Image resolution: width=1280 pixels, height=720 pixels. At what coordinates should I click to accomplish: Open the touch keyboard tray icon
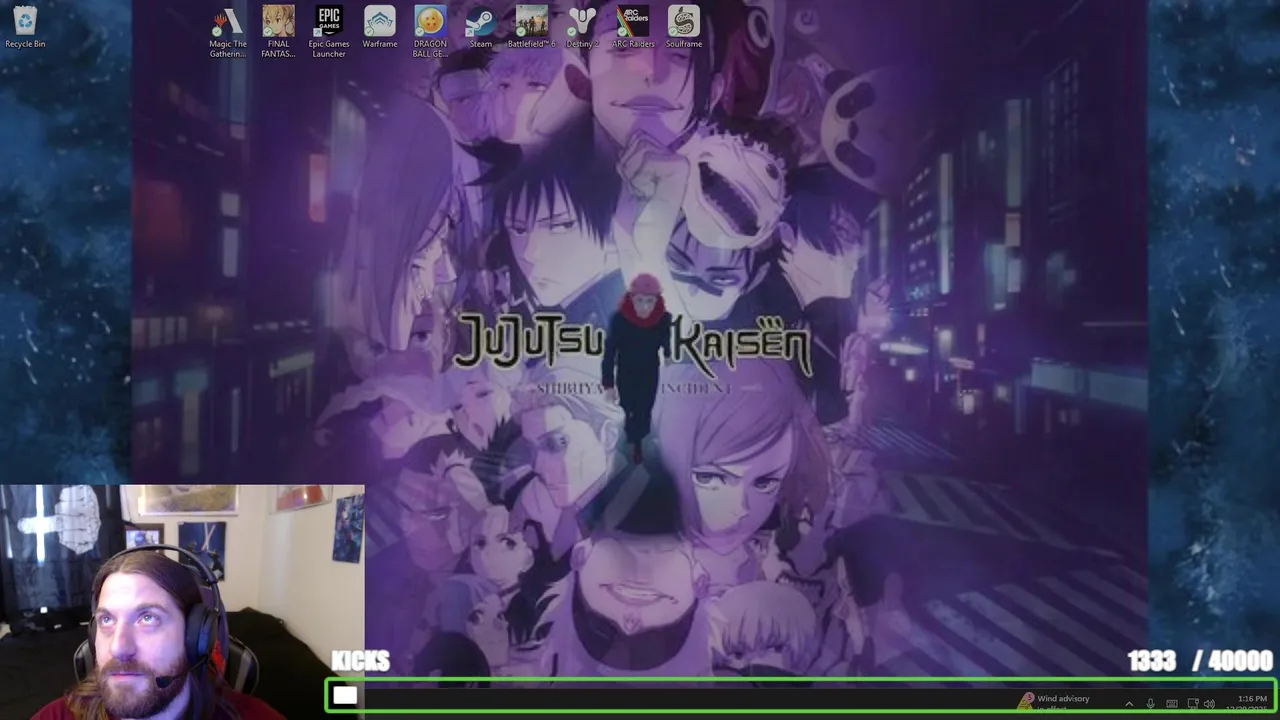point(1171,704)
